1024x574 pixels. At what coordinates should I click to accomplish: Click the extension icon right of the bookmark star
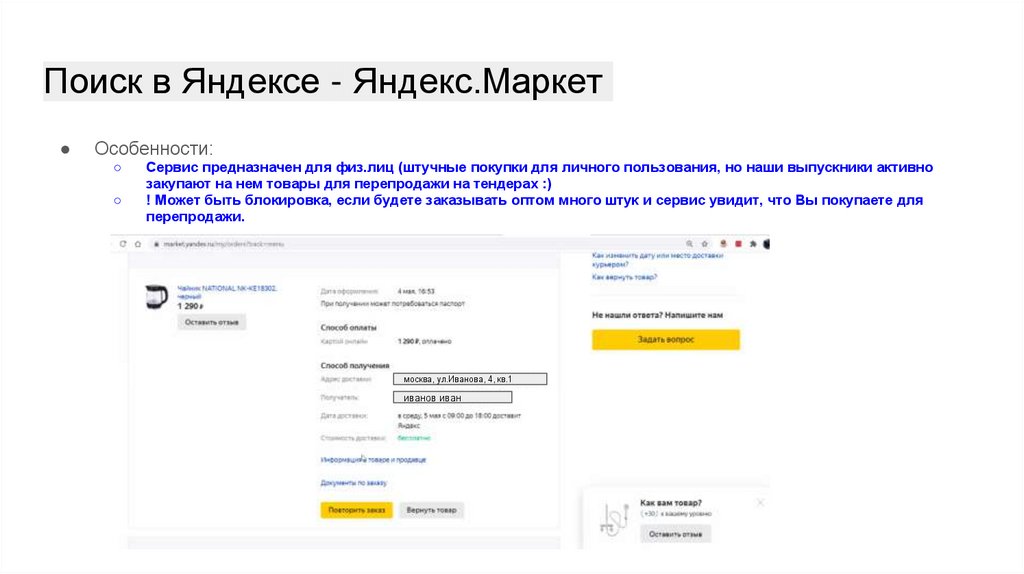click(x=723, y=244)
